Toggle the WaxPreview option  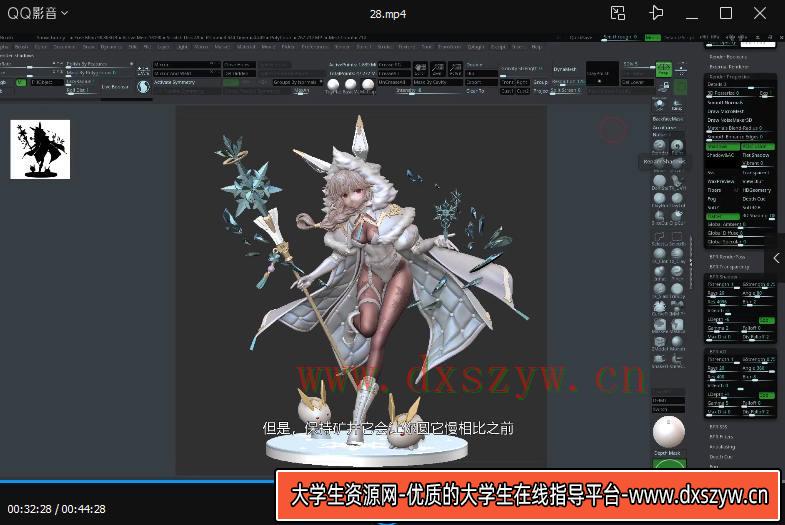[x=721, y=181]
